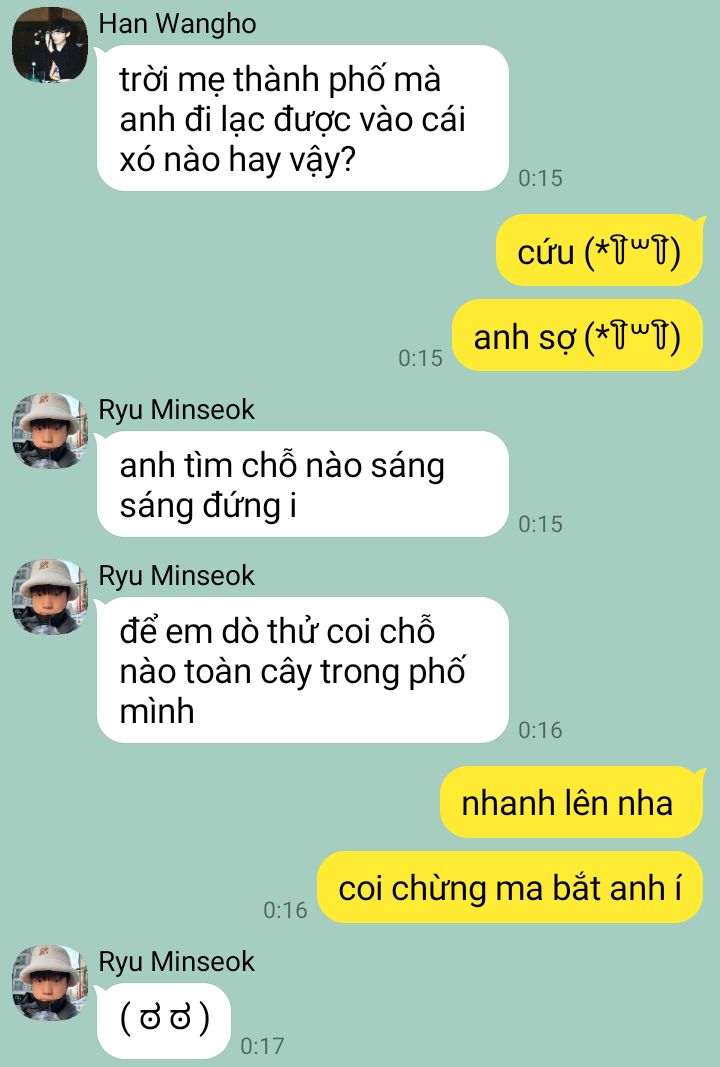Click Ryu Minseok name above 'để em dò'
This screenshot has height=1067, width=720.
coord(177,576)
